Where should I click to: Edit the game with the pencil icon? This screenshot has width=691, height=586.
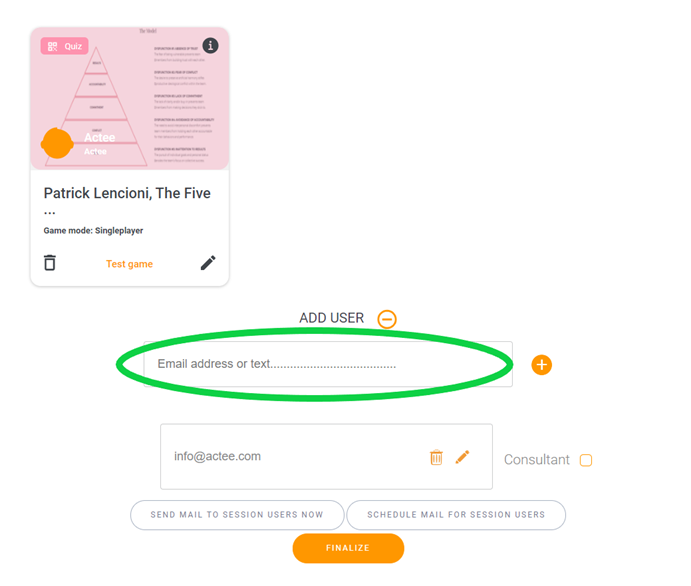[x=208, y=263]
